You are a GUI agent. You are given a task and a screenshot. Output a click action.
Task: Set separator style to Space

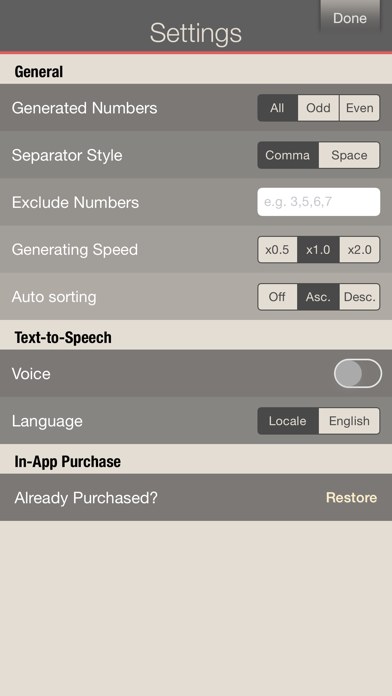(x=349, y=155)
